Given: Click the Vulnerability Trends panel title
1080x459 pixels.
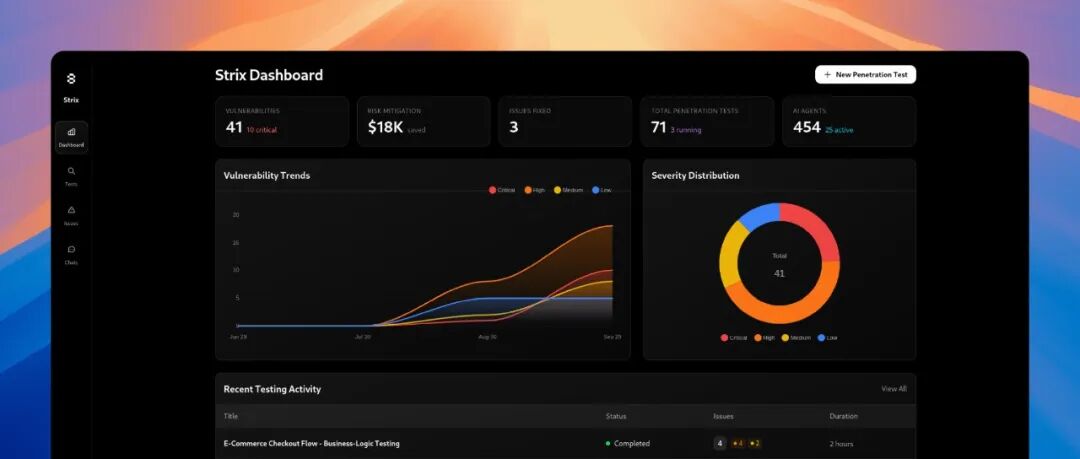Looking at the screenshot, I should click(267, 176).
